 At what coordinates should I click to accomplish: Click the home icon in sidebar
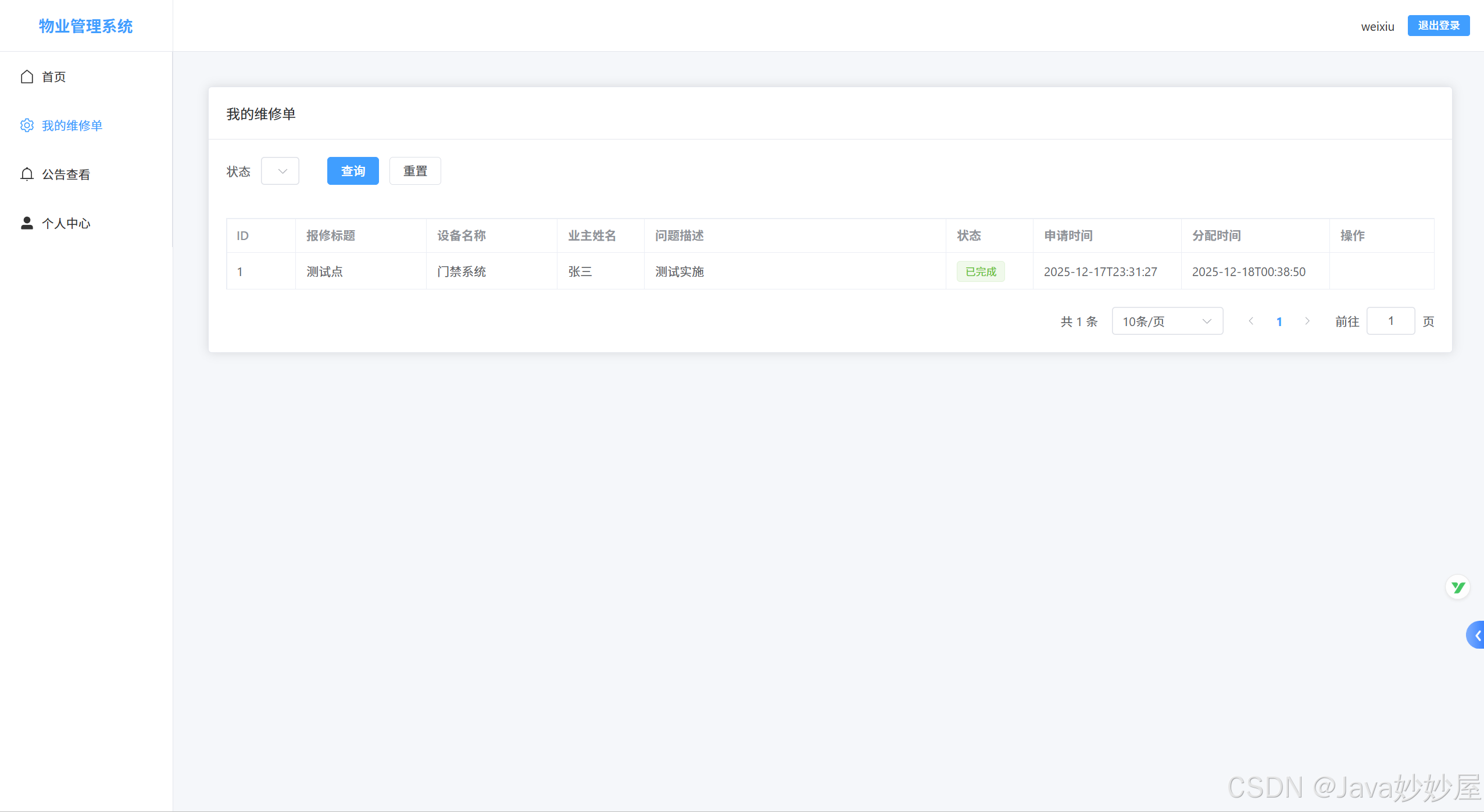pyautogui.click(x=27, y=77)
